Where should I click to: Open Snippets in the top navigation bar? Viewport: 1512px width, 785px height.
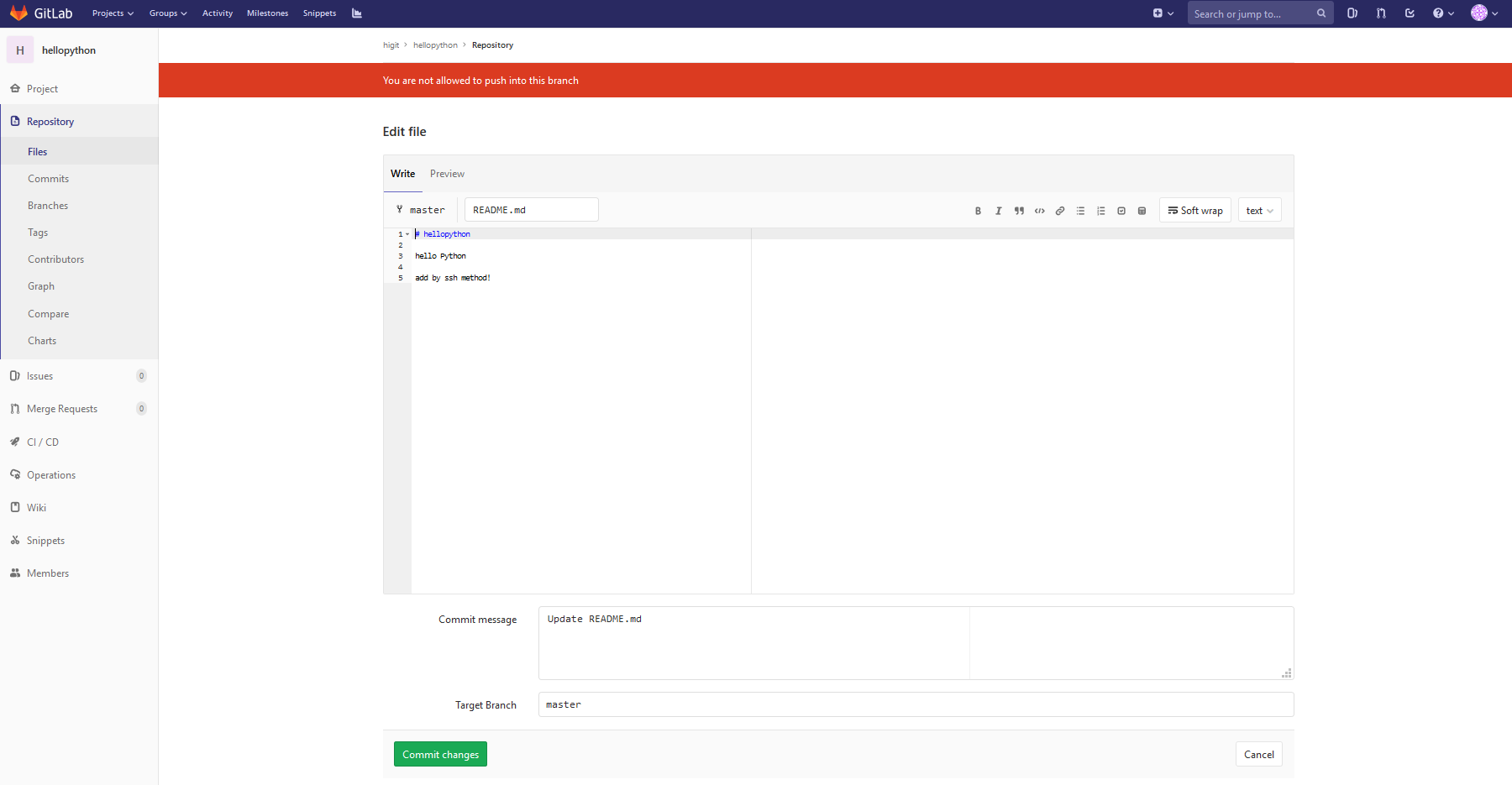319,13
